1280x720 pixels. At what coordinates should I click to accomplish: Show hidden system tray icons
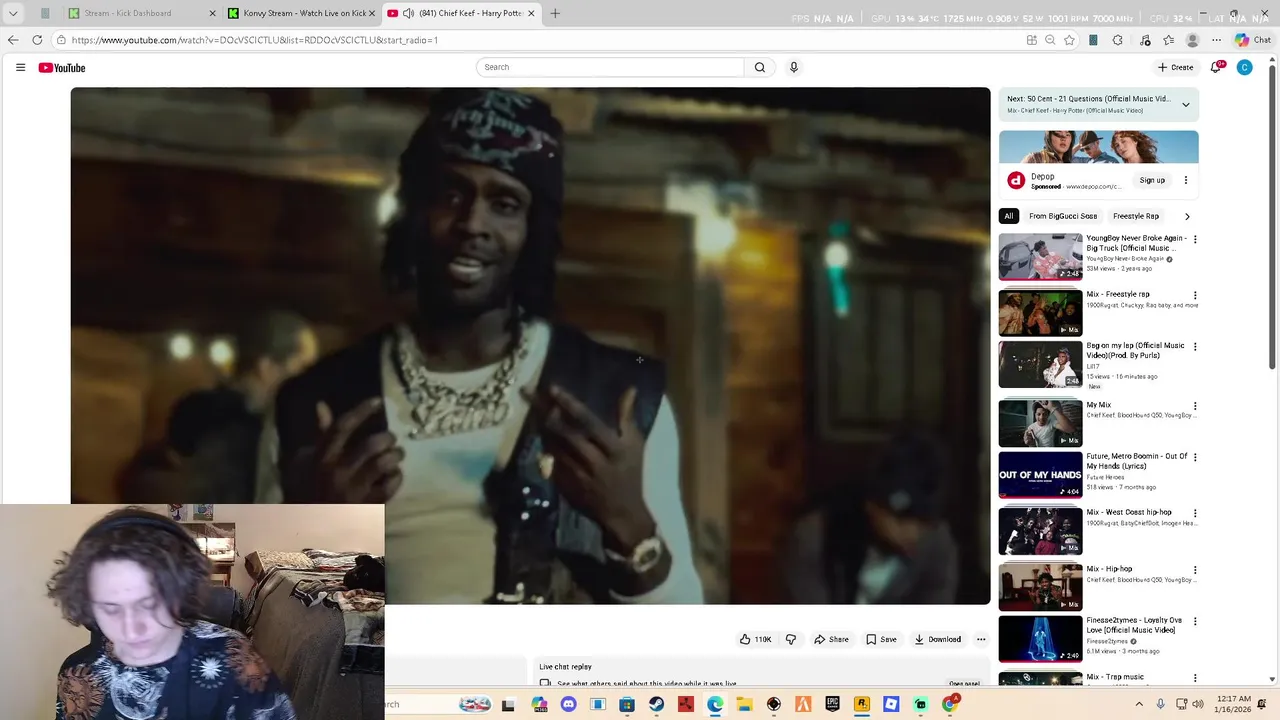pyautogui.click(x=1139, y=704)
